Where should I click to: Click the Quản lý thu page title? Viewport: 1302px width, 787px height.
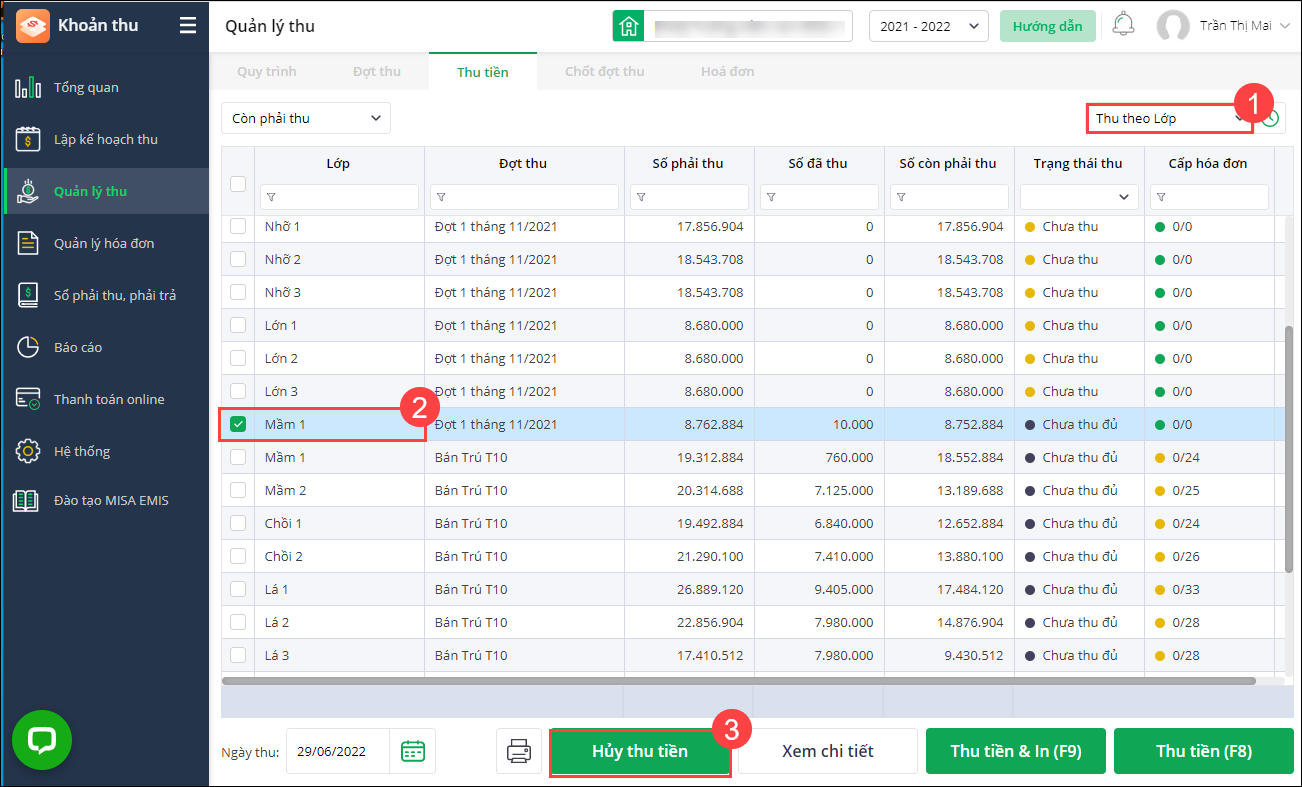[x=270, y=26]
